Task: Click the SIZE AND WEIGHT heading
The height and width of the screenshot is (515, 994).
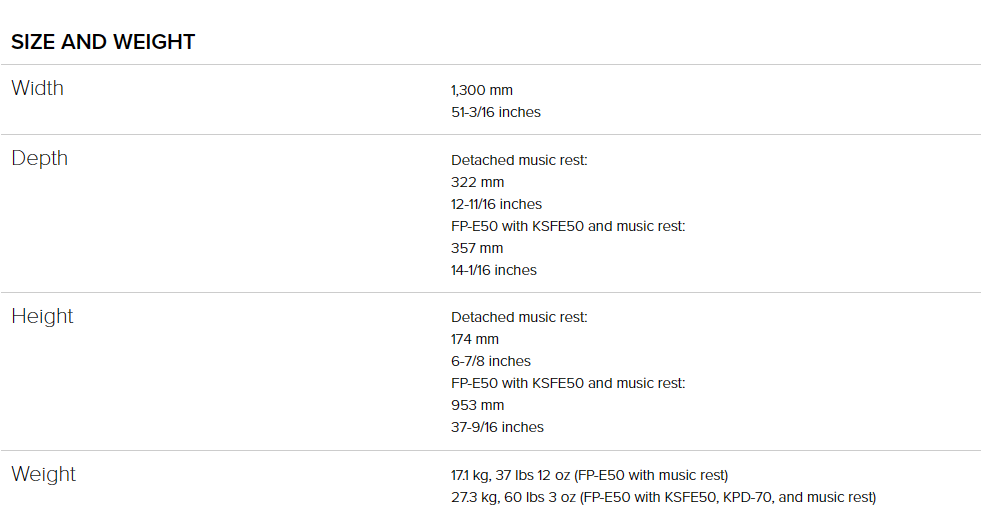Action: (103, 42)
